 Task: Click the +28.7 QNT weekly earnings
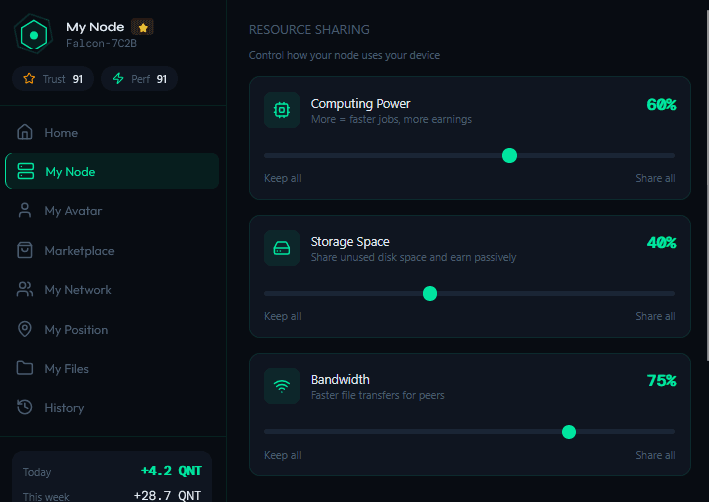coord(167,495)
